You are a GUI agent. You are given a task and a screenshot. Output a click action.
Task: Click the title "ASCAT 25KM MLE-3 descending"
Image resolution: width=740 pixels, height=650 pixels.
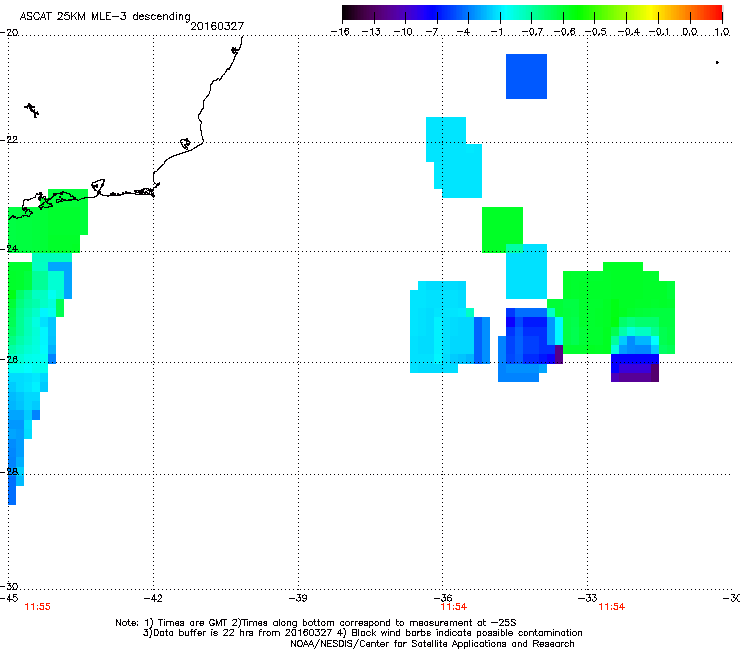(x=105, y=16)
